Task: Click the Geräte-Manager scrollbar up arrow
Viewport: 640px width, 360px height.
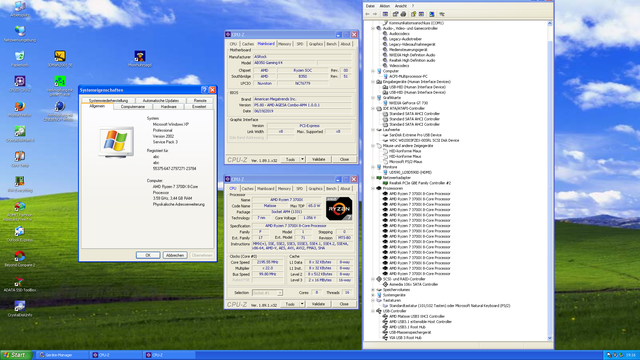Action: [x=549, y=24]
